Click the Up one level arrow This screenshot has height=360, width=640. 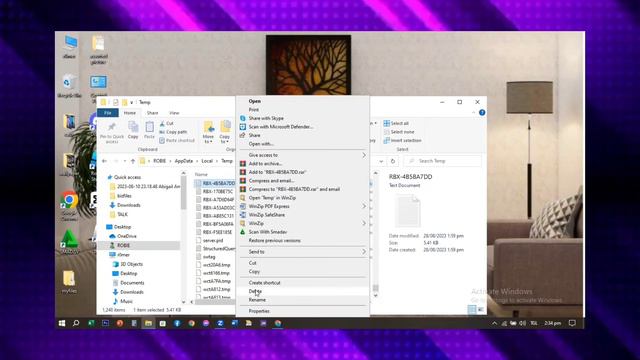click(133, 161)
